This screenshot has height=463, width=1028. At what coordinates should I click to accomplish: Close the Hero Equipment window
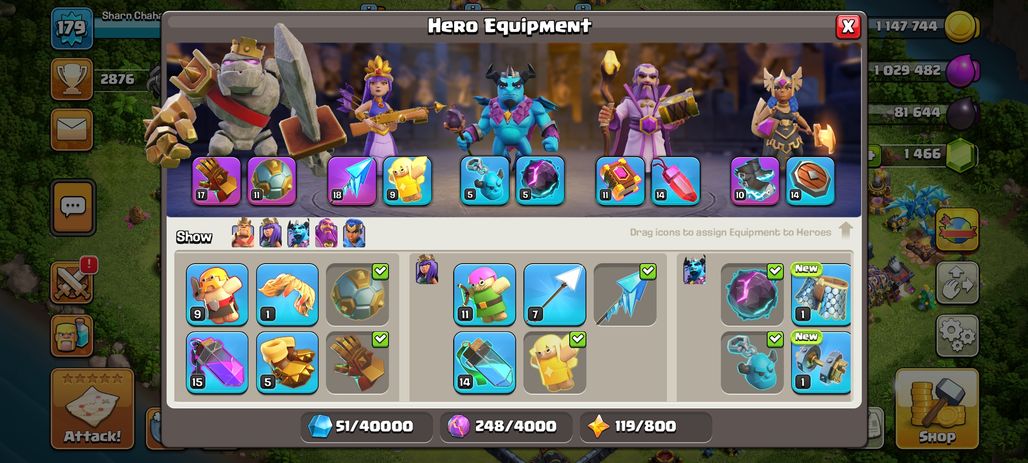[848, 26]
